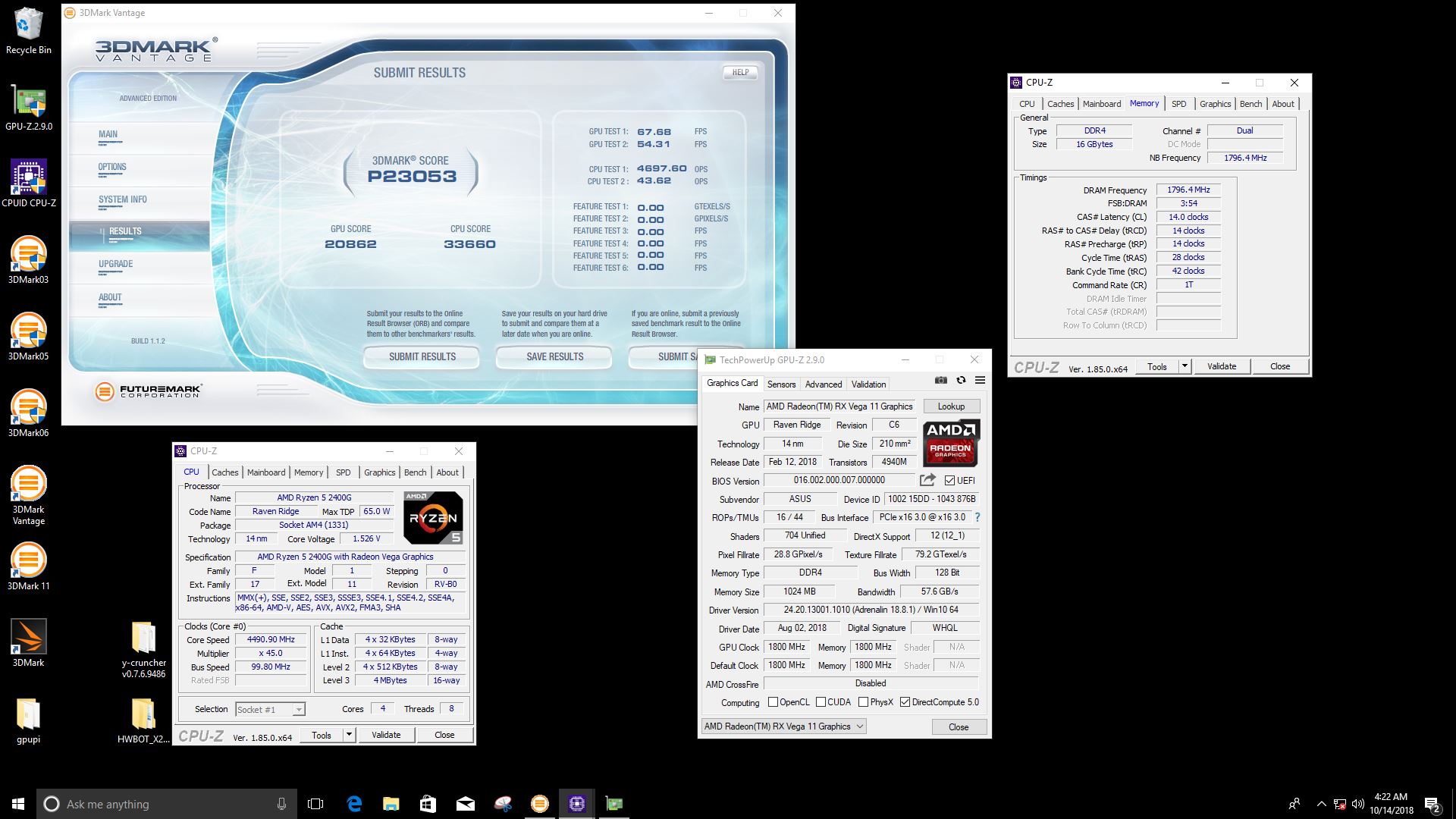The image size is (1456, 819).
Task: Refresh GPU-Z data with the refresh icon
Action: coord(961,381)
